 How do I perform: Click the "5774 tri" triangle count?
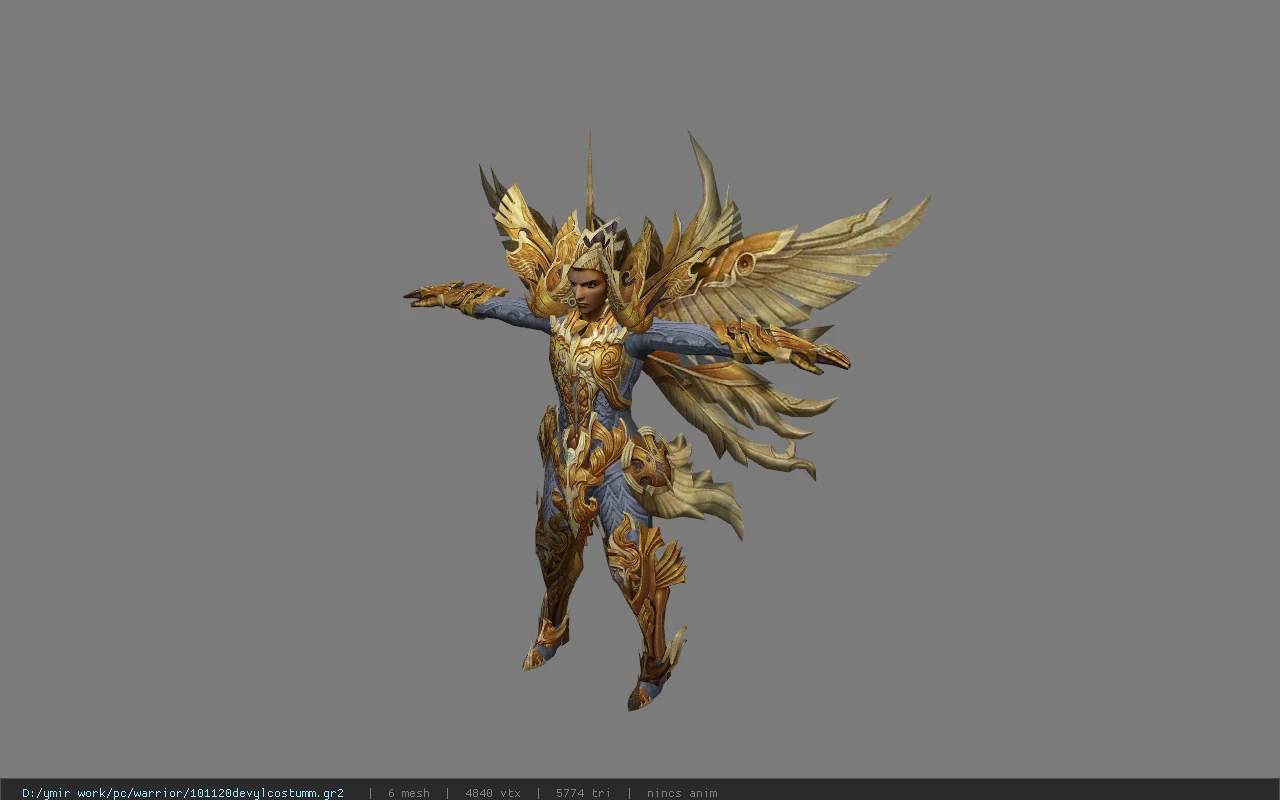pyautogui.click(x=583, y=793)
